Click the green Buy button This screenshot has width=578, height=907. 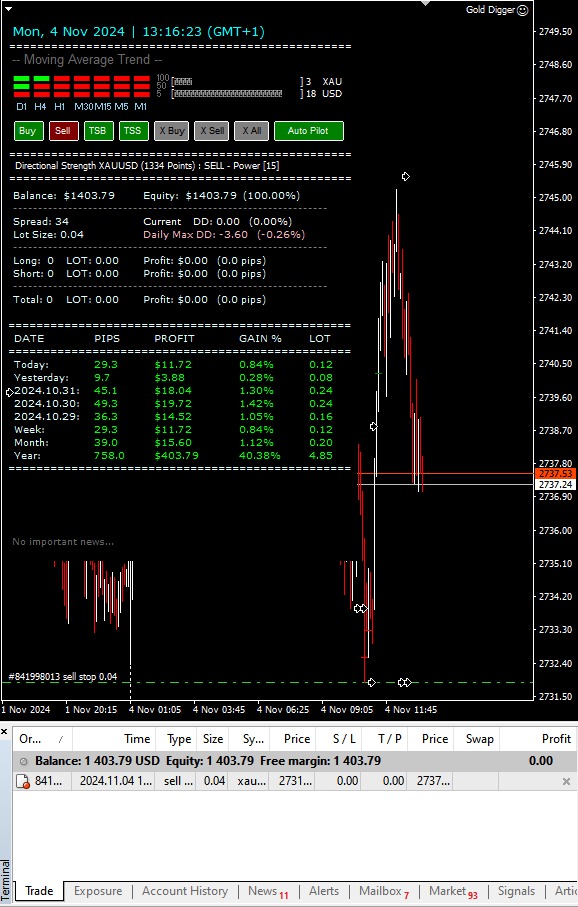click(28, 131)
